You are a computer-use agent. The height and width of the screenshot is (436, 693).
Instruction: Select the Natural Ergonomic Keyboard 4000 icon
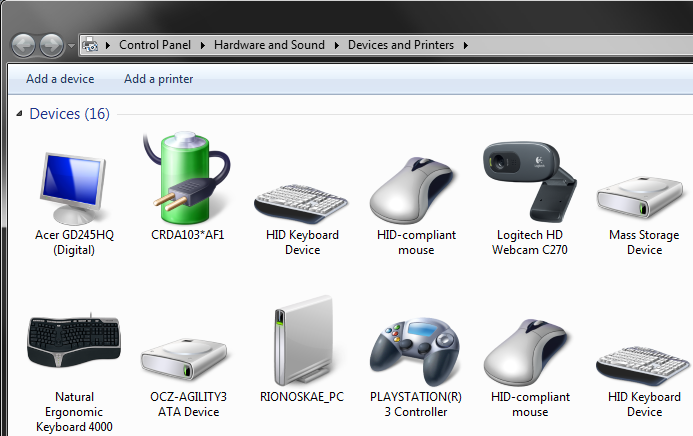pos(74,341)
